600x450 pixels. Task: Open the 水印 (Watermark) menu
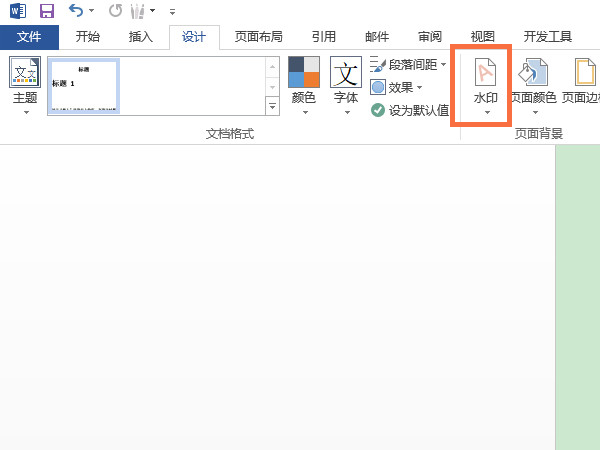(485, 85)
